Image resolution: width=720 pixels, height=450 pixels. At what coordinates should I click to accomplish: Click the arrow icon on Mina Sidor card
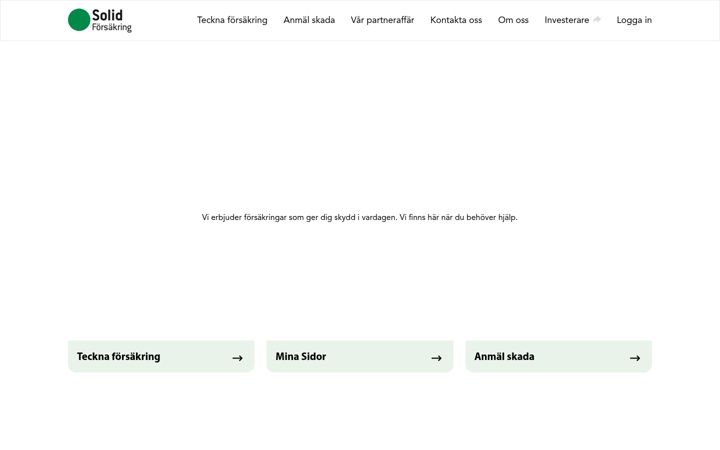pyautogui.click(x=436, y=358)
